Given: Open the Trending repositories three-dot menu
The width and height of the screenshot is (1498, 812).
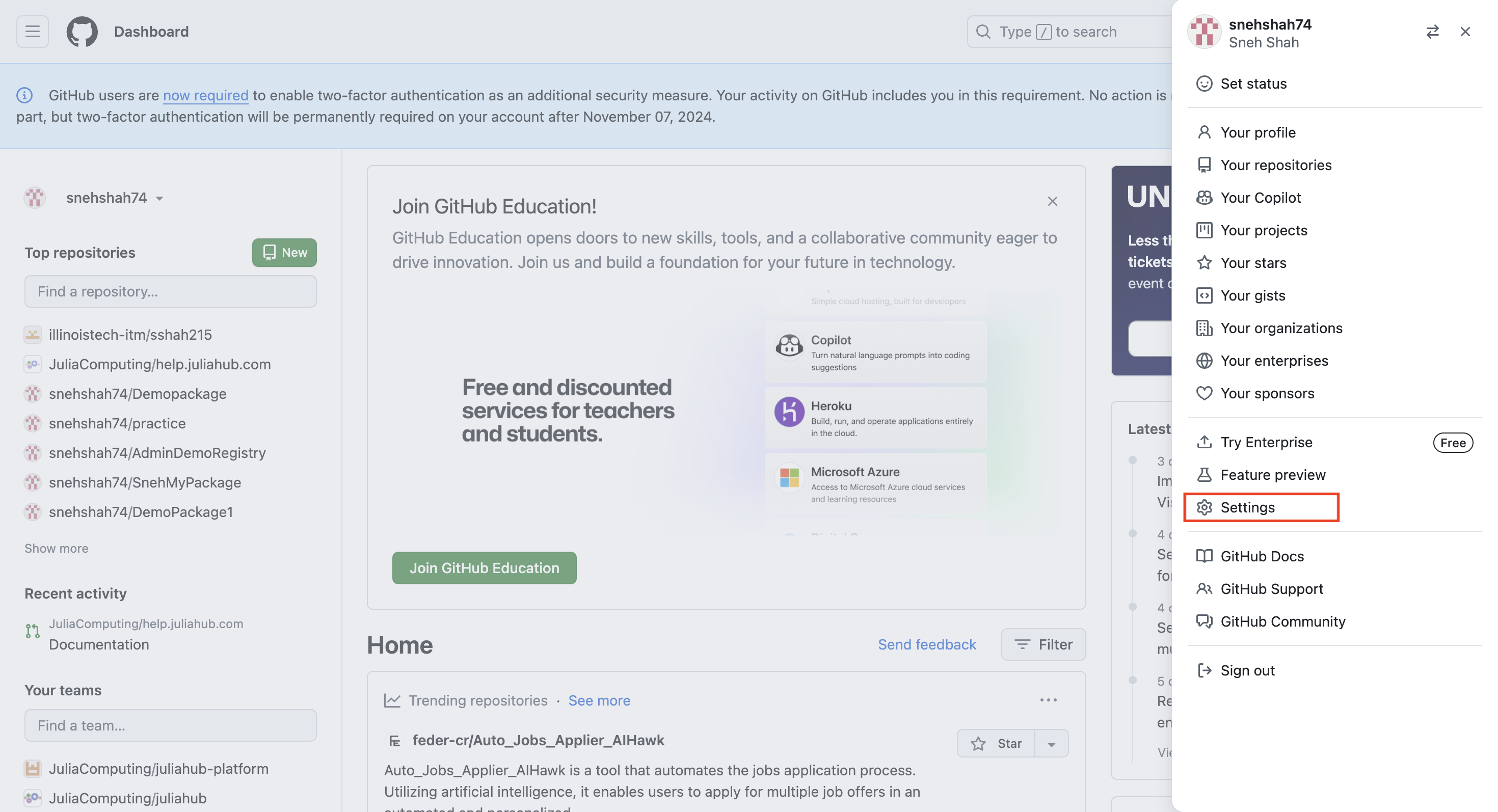Looking at the screenshot, I should [x=1049, y=700].
